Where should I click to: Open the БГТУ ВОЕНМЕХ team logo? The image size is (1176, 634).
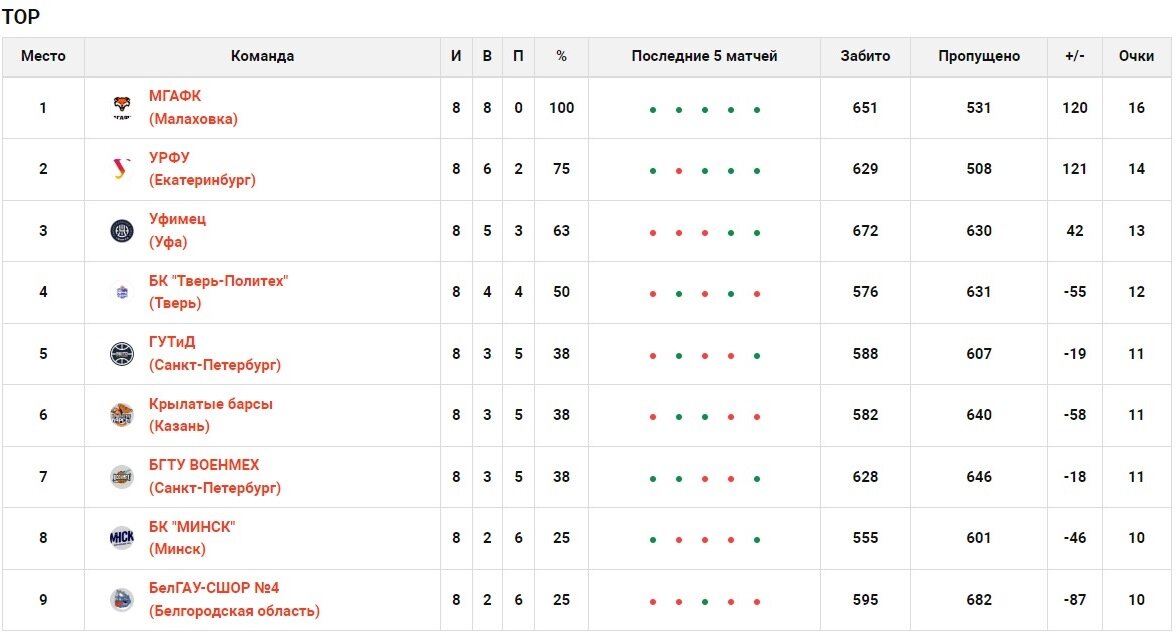tap(122, 476)
